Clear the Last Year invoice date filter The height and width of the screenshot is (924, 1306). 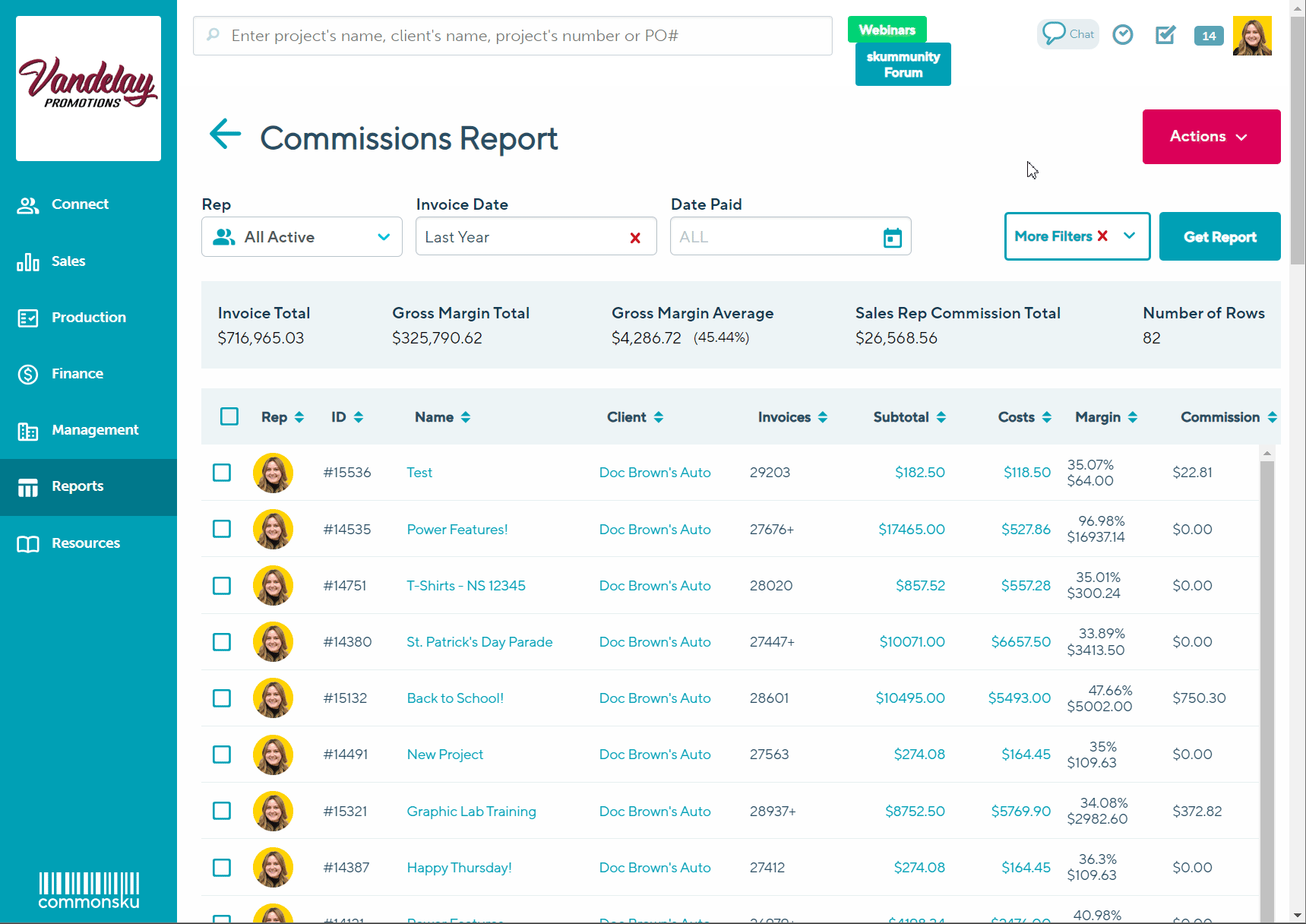(x=635, y=238)
